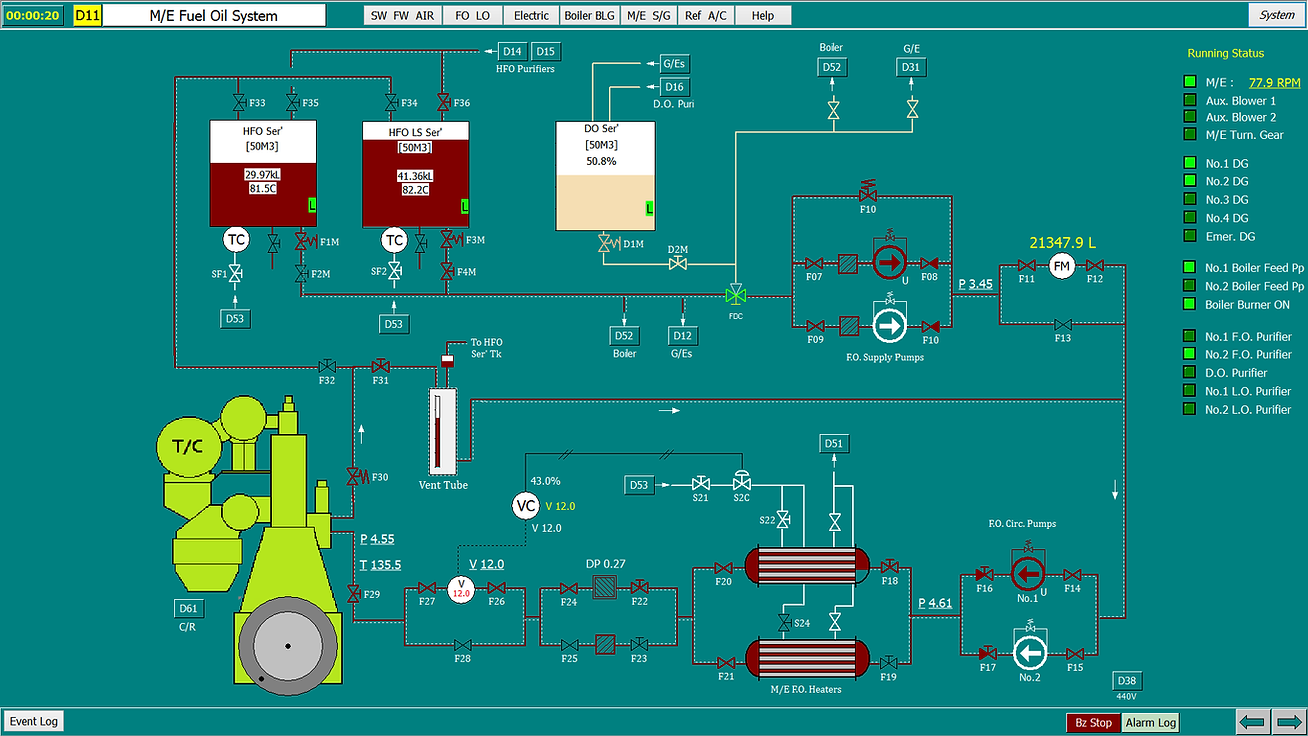This screenshot has width=1308, height=736.
Task: Go to the next screen with right arrow
Action: (1287, 721)
